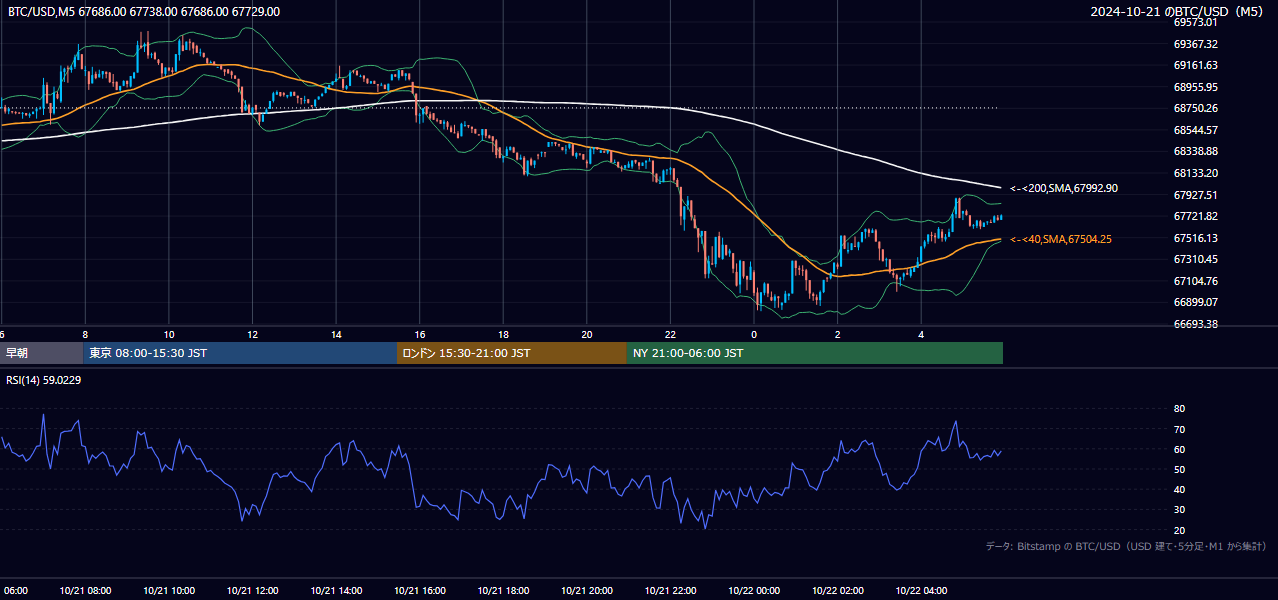
Task: Click the 67516.13 price axis label
Action: 1195,238
